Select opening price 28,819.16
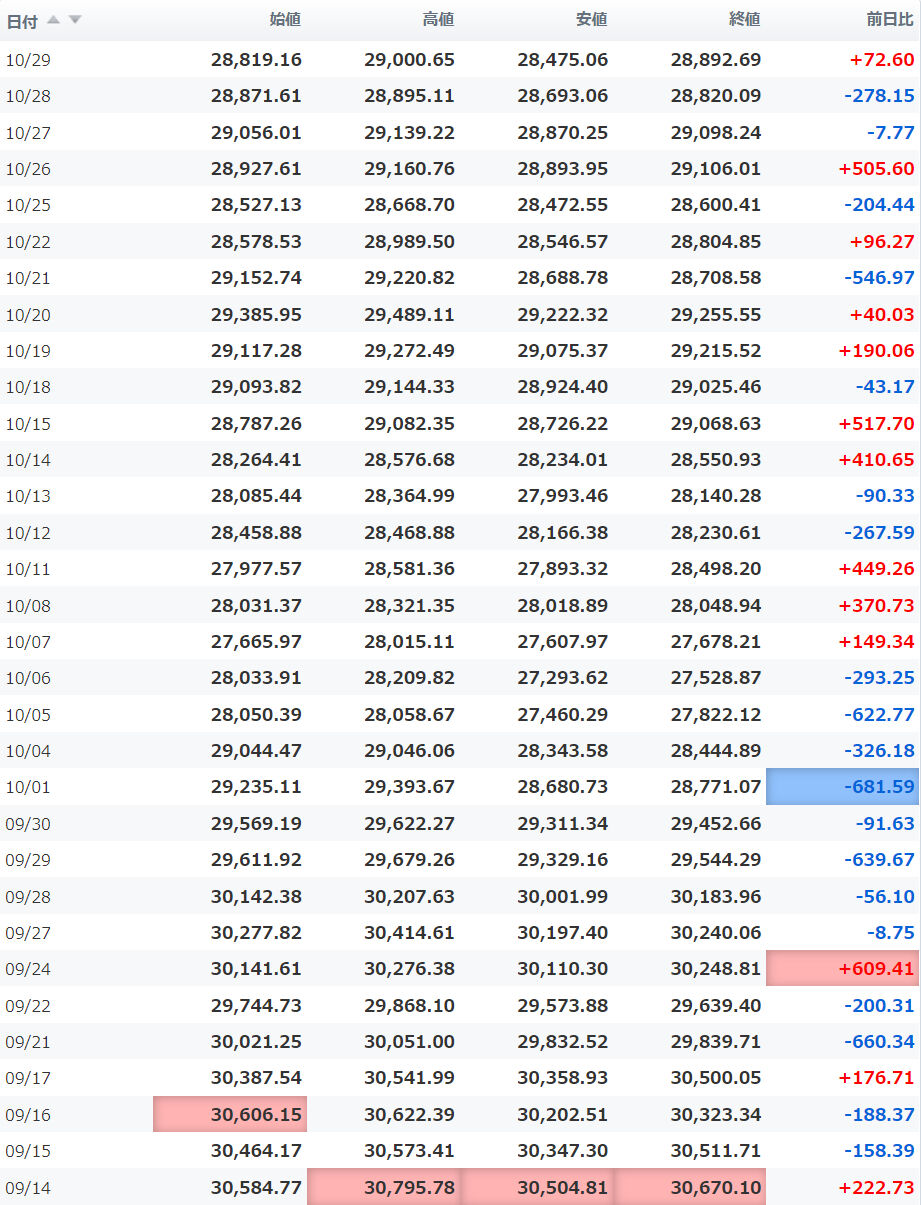The image size is (921, 1205). (x=256, y=60)
